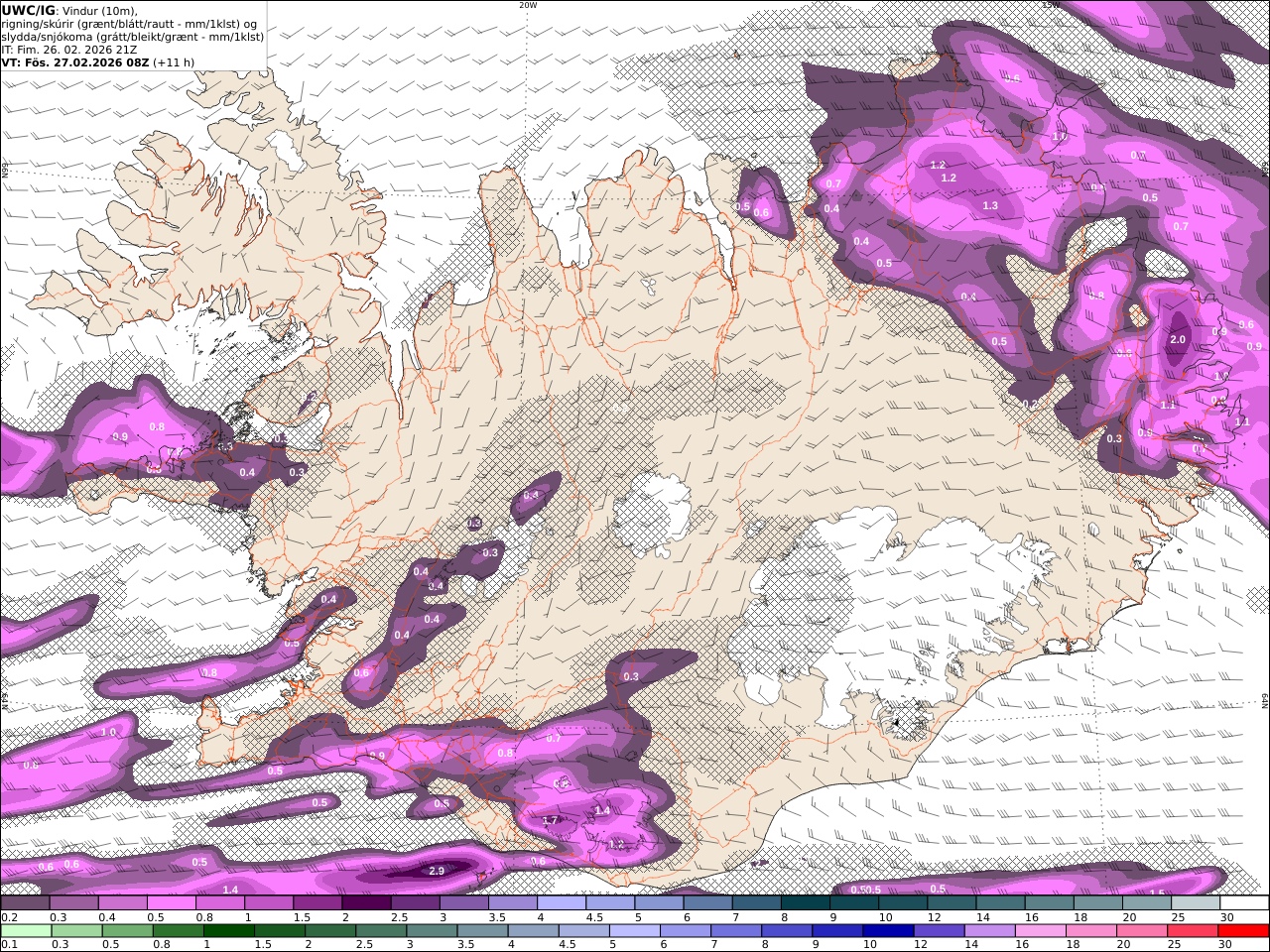Click the darkest green swatch between 1 and 1.5
Viewport: 1270px width, 952px height.
tap(229, 931)
